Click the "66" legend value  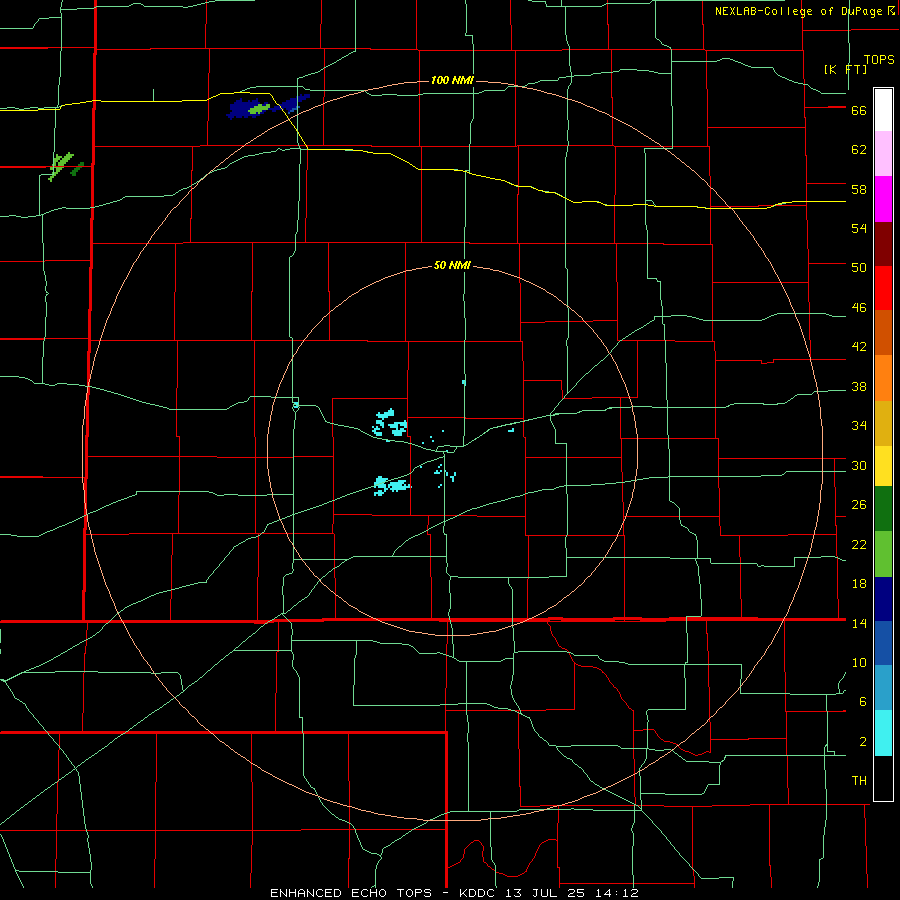point(859,111)
